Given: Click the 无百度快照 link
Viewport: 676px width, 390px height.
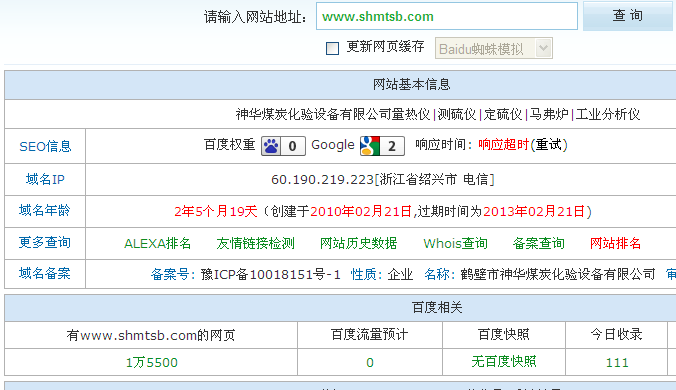Looking at the screenshot, I should [504, 362].
